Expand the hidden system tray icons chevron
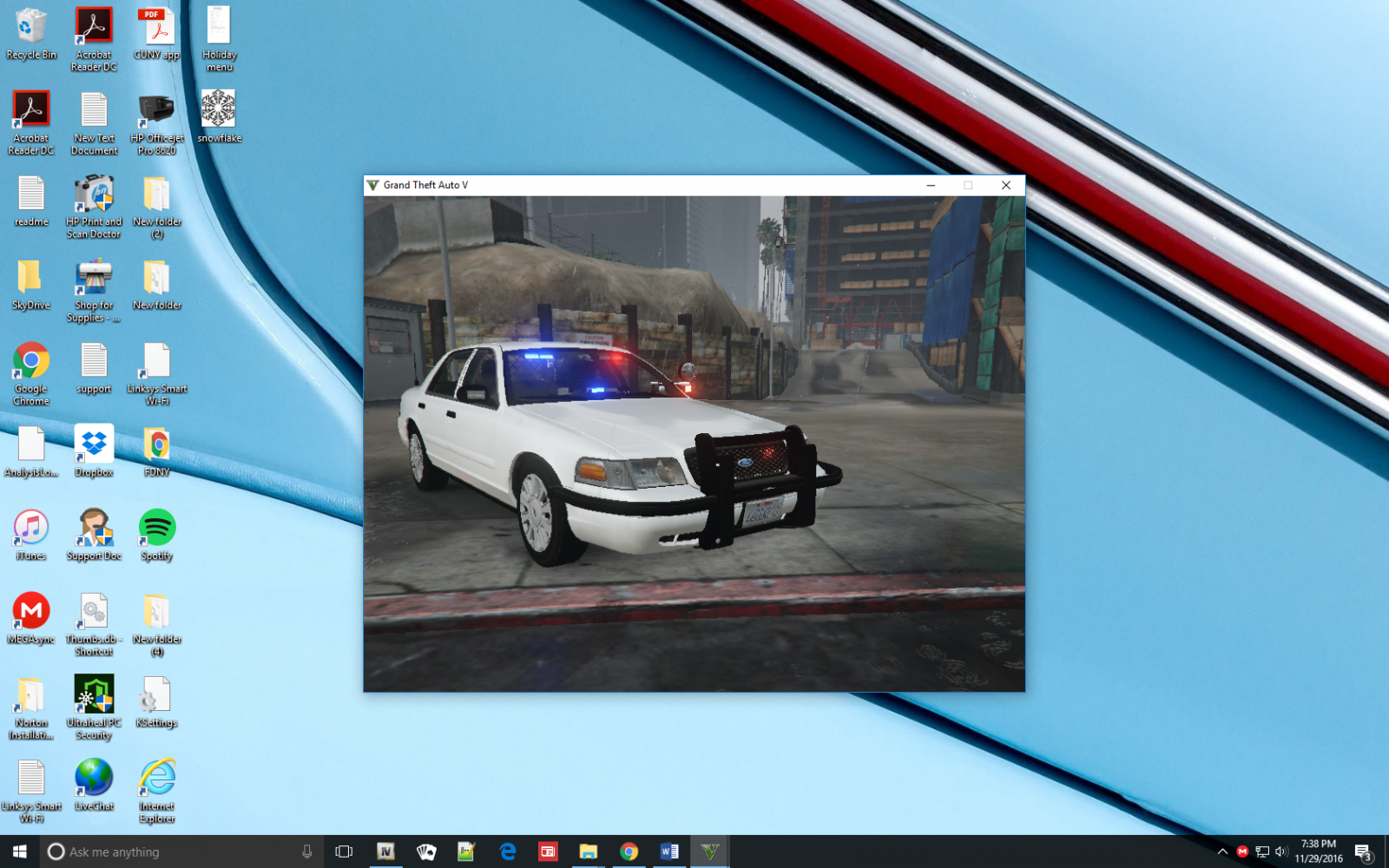The image size is (1389, 868). pyautogui.click(x=1222, y=852)
